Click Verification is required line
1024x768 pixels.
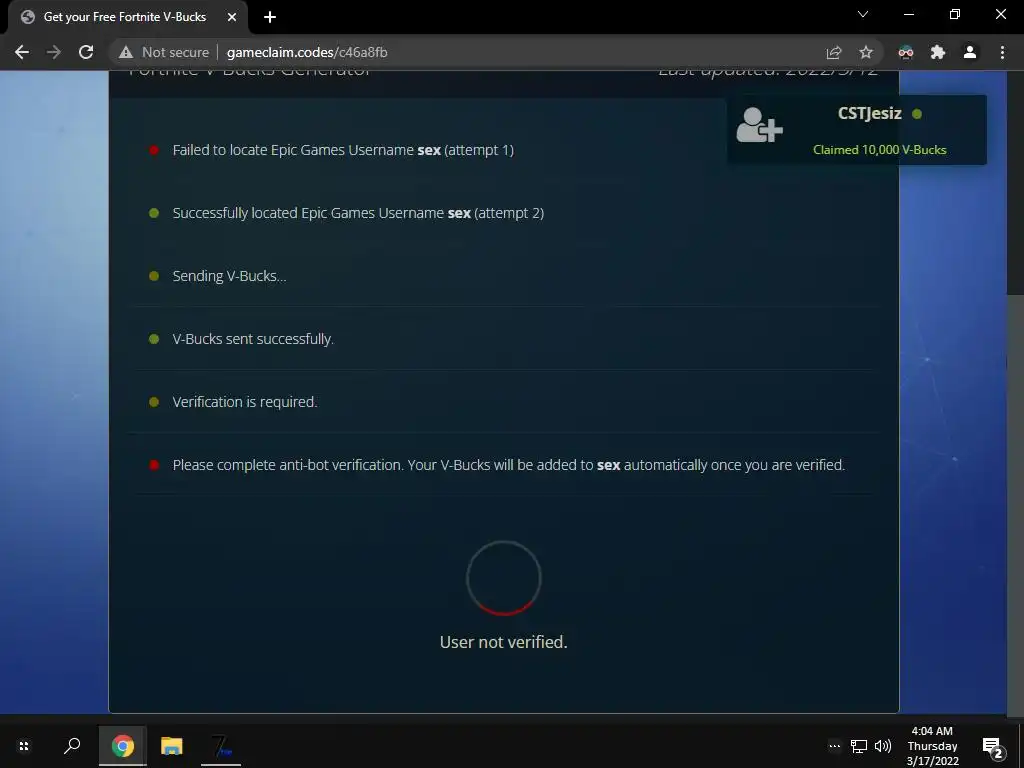tap(245, 402)
